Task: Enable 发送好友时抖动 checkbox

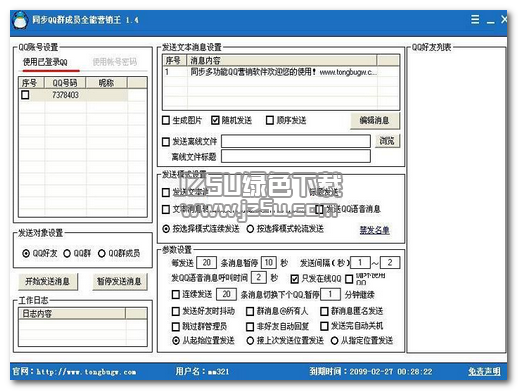Action: click(176, 311)
